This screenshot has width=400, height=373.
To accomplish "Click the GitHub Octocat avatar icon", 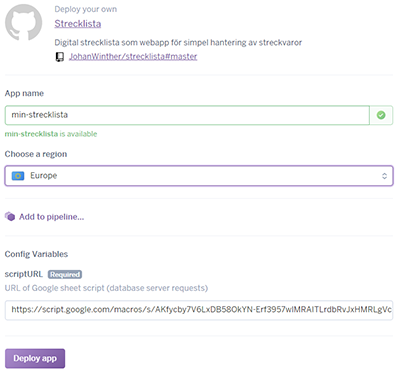I will tap(23, 22).
